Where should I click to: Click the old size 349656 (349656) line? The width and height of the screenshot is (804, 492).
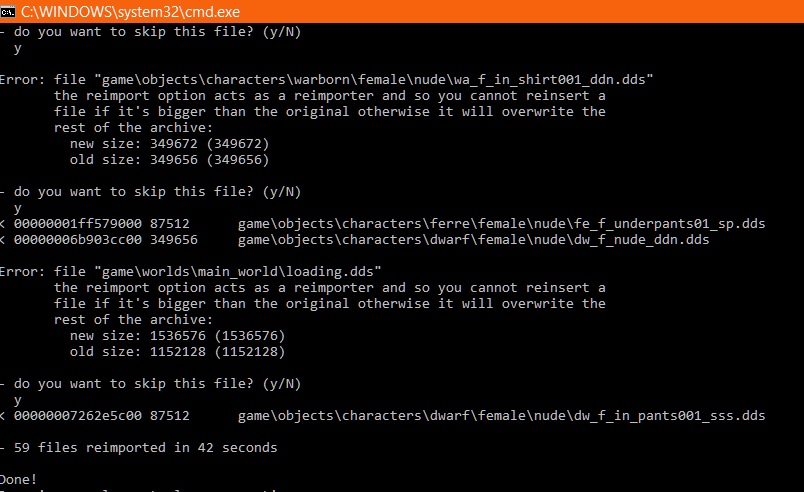pyautogui.click(x=169, y=159)
